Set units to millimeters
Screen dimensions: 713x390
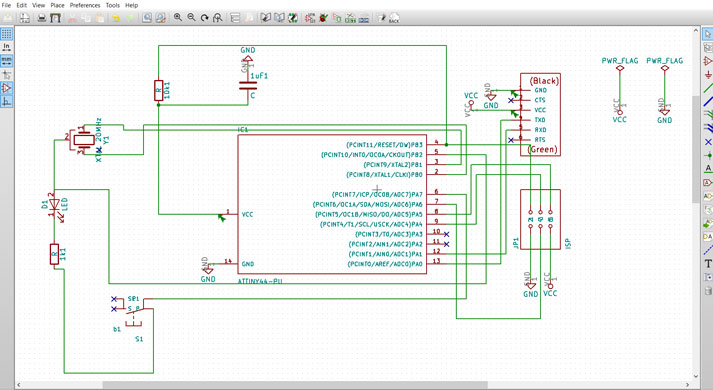pyautogui.click(x=6, y=60)
